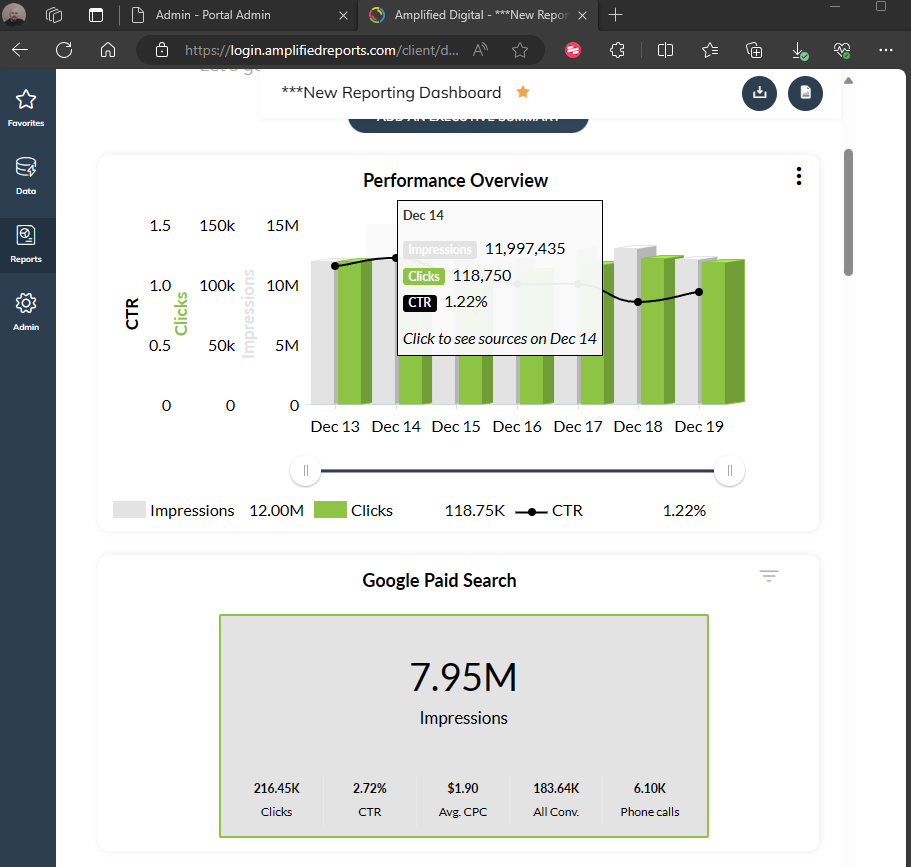Unfavorite dashboard using the orange star
Screen dimensions: 911x867
click(x=522, y=92)
